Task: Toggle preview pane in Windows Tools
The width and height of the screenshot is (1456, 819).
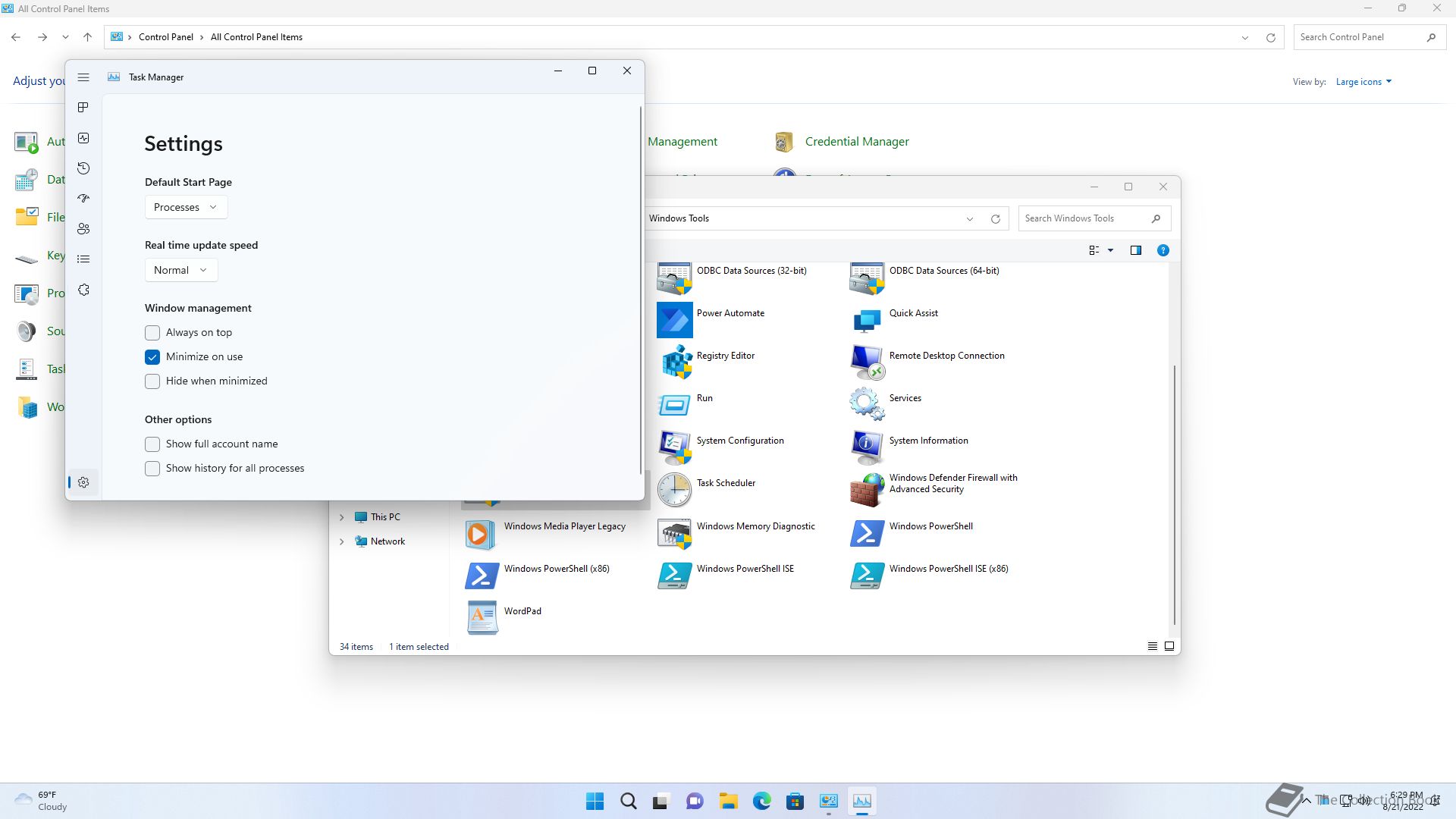Action: 1135,250
